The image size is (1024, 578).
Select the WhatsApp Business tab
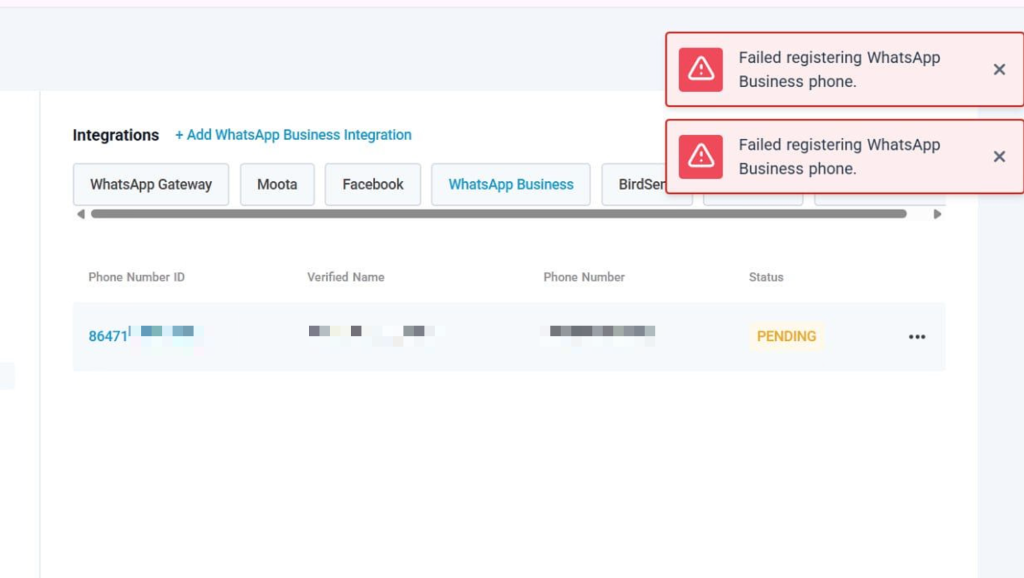[511, 185]
